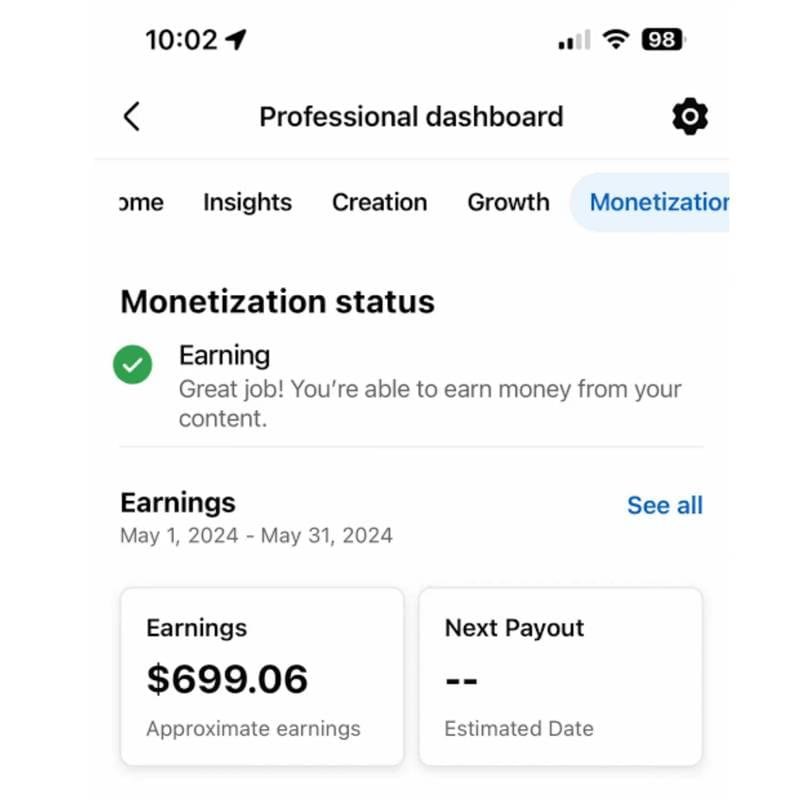Viewport: 800px width, 802px height.
Task: Open the Growth tab
Action: [x=508, y=202]
